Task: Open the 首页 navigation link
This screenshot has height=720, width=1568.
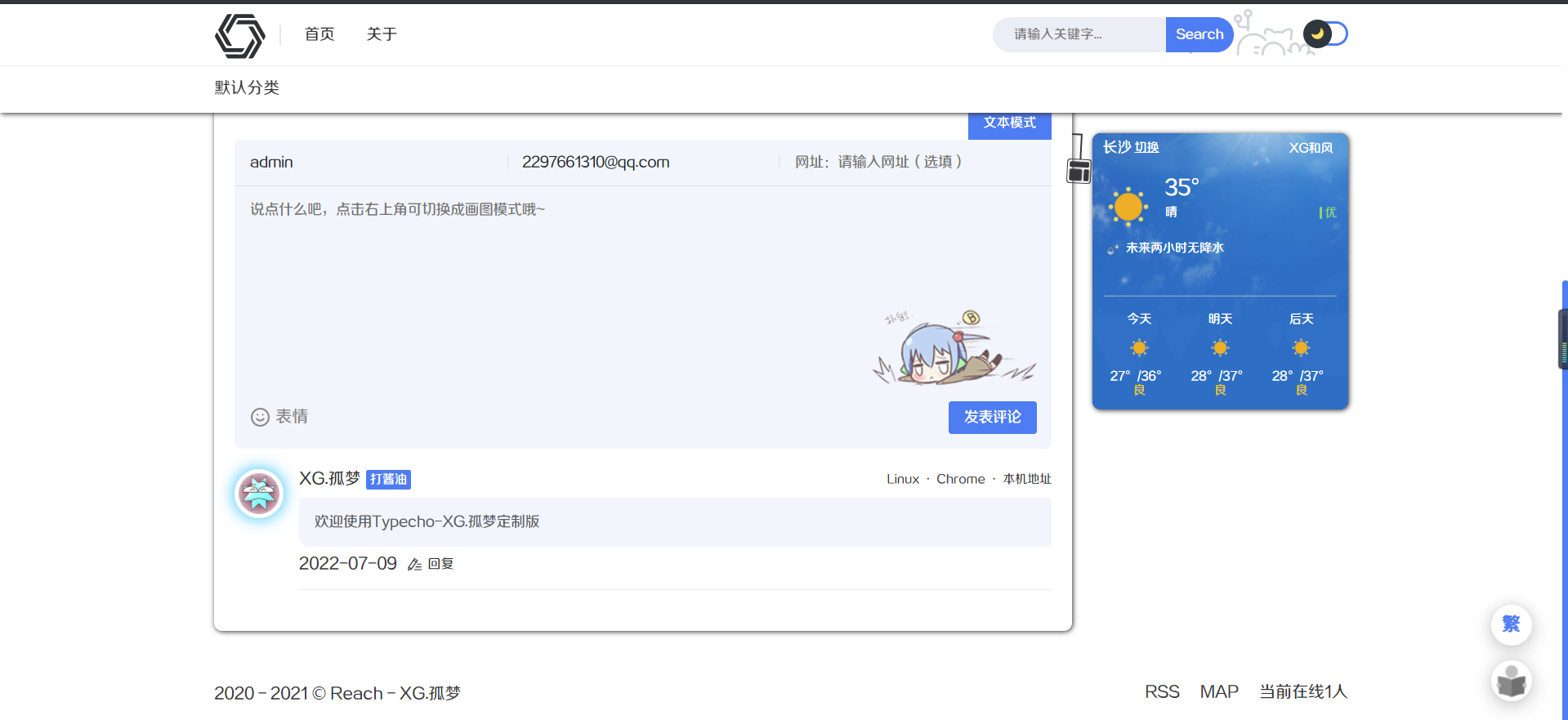Action: (319, 34)
